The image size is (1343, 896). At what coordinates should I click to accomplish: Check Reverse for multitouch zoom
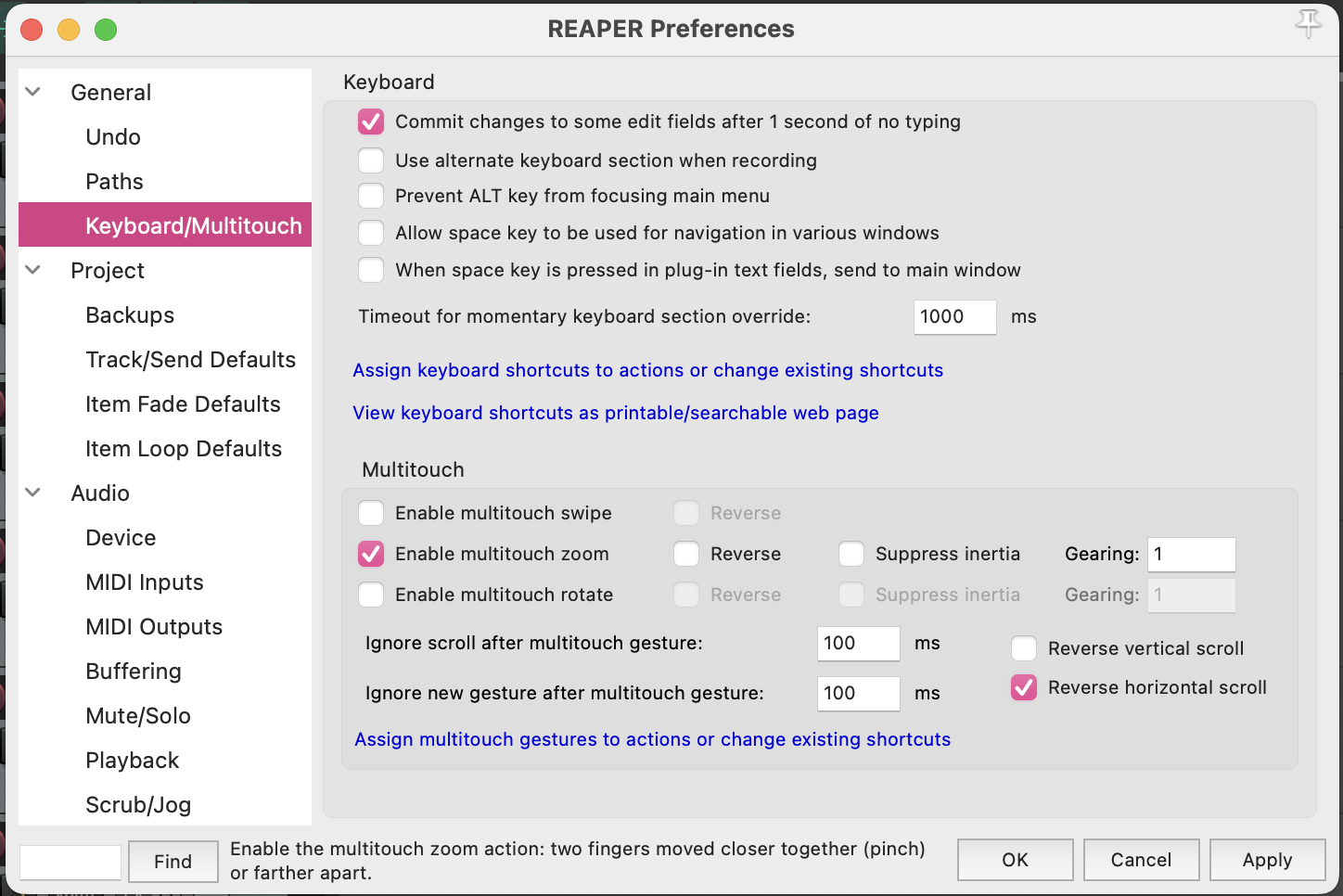click(x=686, y=554)
